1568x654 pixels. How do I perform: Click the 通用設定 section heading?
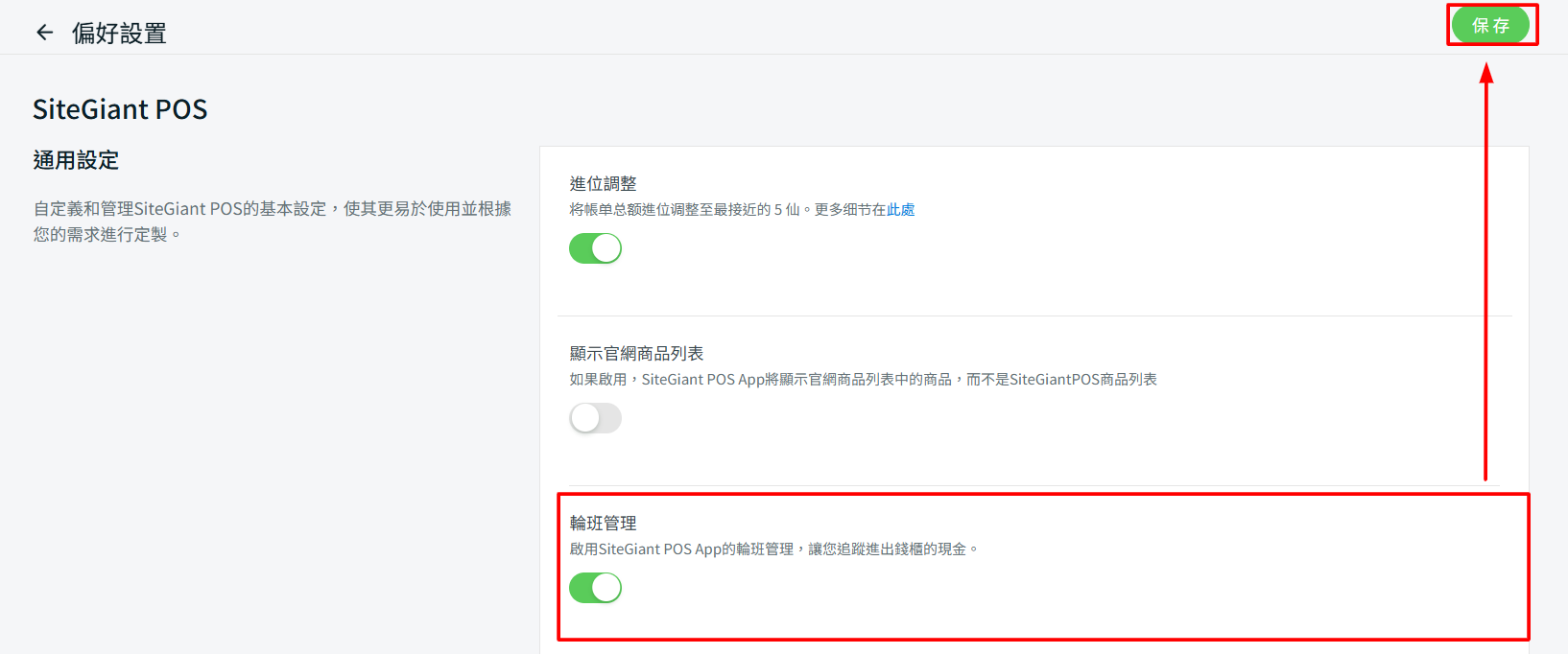click(76, 160)
